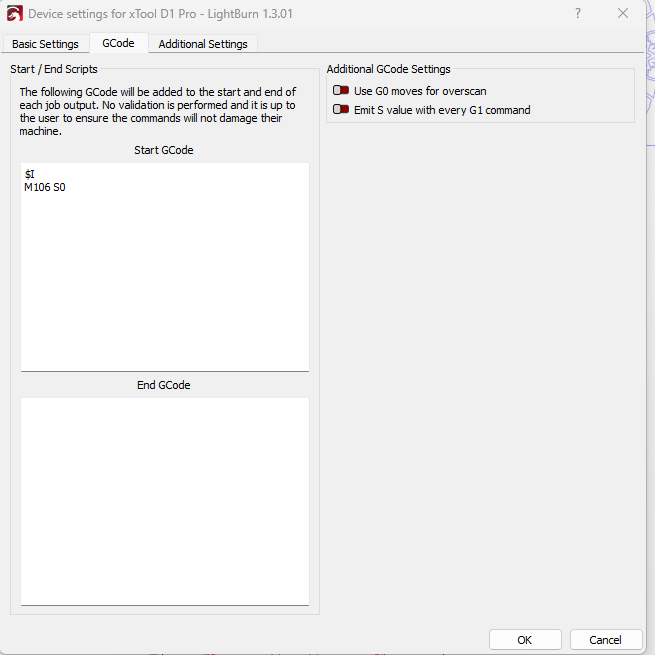Click inside the End GCode text box
This screenshot has width=655, height=655.
tap(165, 501)
